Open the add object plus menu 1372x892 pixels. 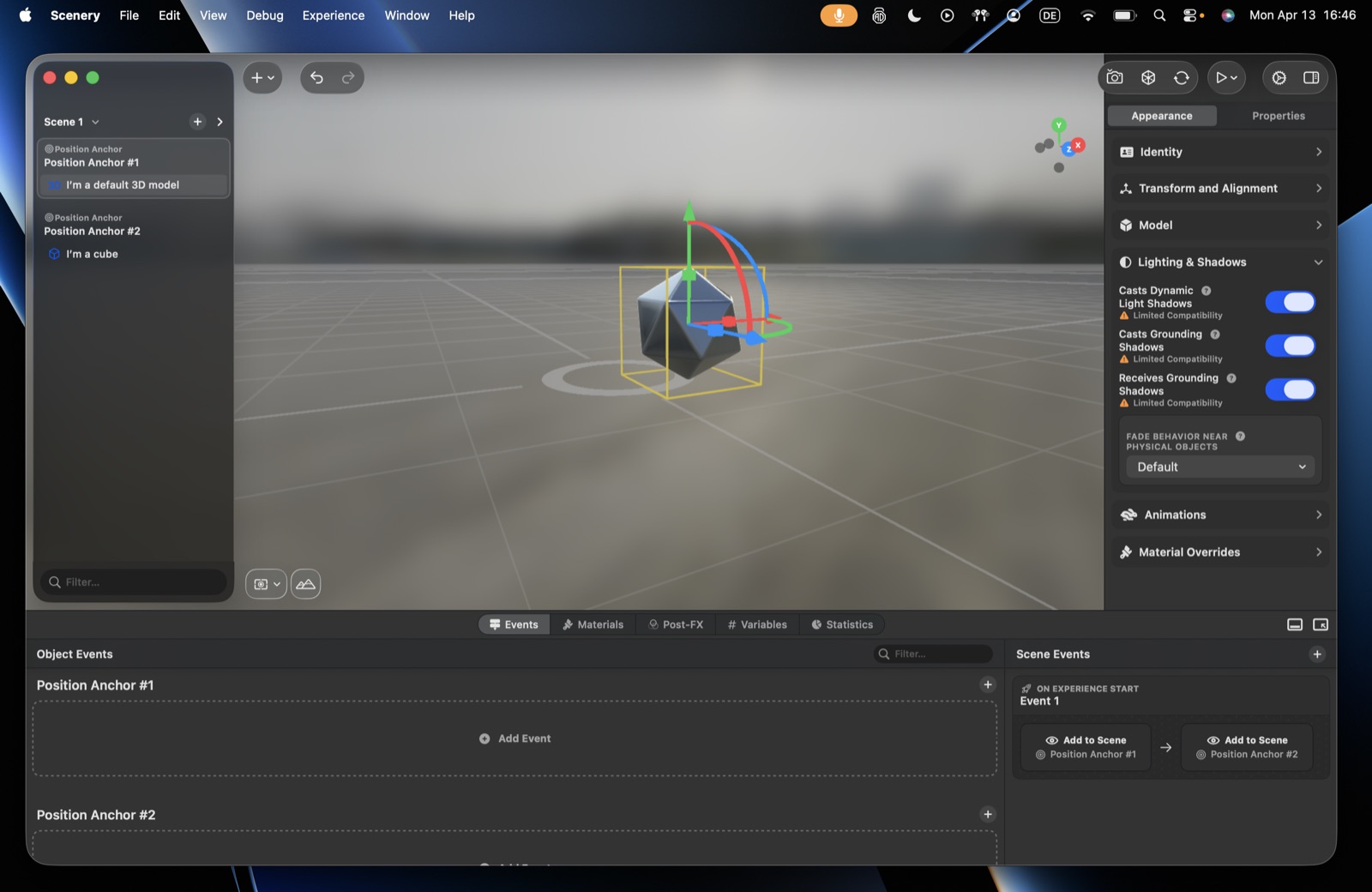click(x=262, y=78)
